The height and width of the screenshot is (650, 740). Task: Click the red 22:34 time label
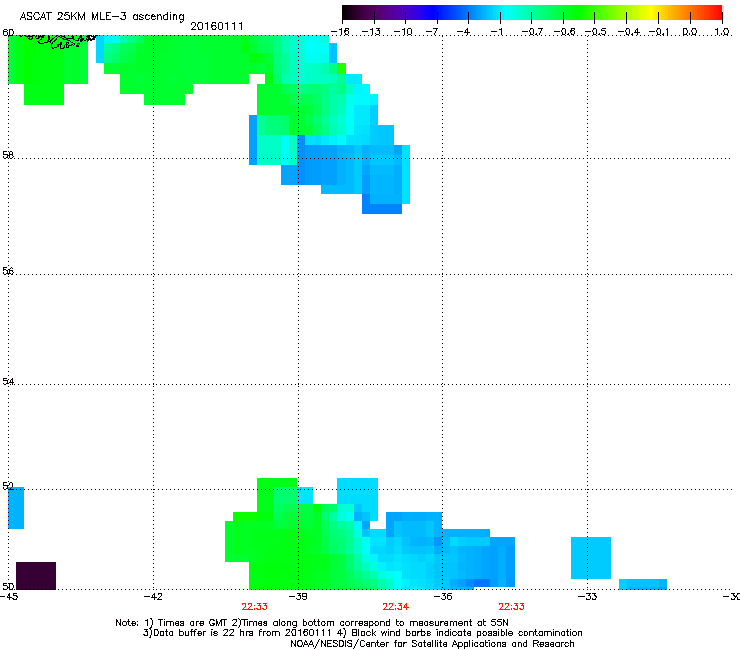395,607
